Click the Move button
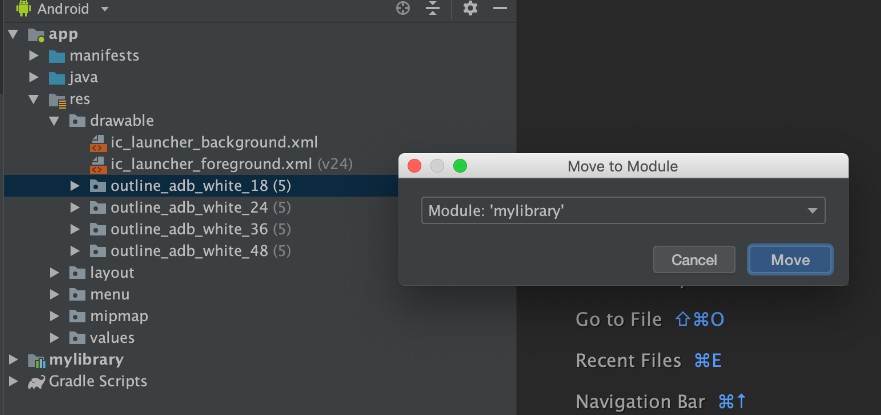 [790, 259]
